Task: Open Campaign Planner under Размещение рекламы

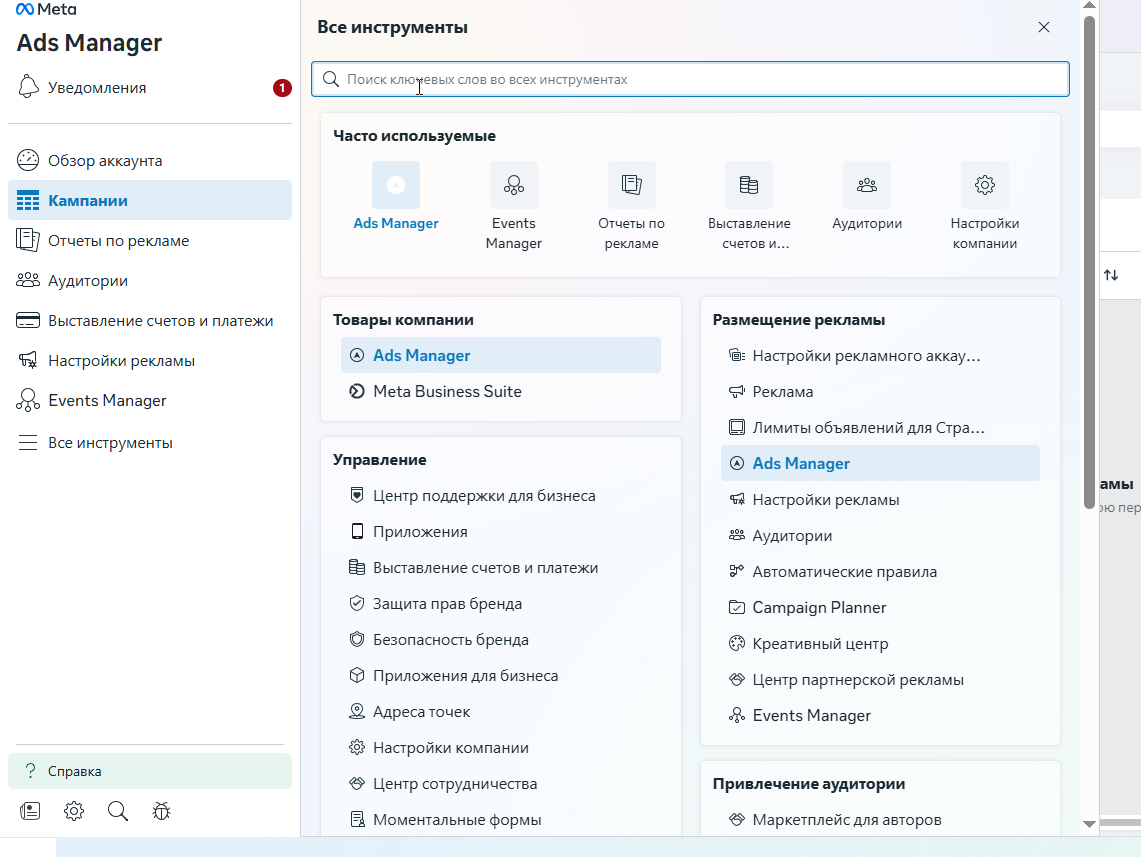Action: click(x=819, y=608)
